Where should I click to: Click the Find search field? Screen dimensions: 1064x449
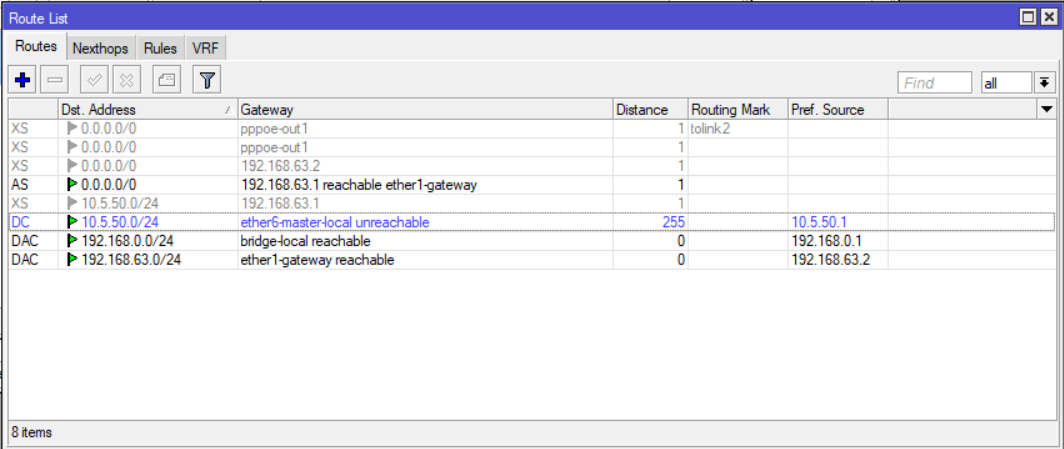[934, 83]
